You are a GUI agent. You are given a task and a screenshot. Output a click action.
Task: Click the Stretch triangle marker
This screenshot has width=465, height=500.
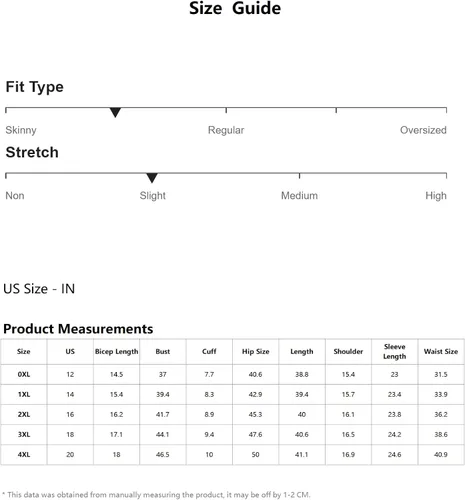click(x=152, y=178)
